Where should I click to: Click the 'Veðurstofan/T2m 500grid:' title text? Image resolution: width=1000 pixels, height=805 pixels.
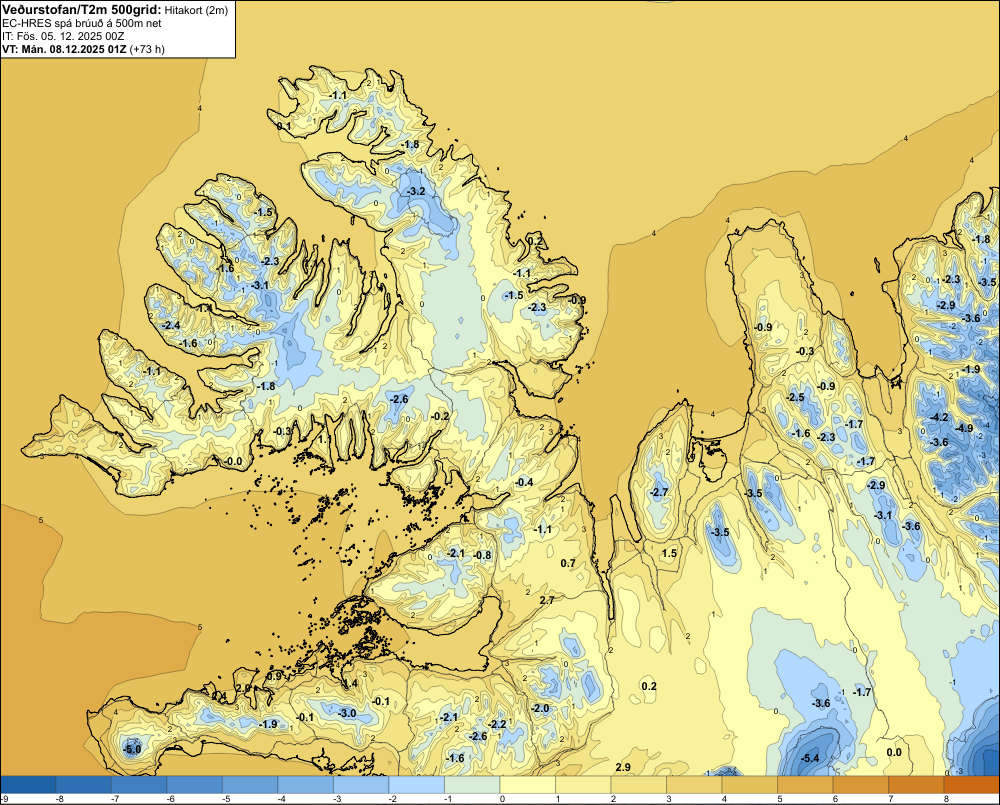[82, 10]
